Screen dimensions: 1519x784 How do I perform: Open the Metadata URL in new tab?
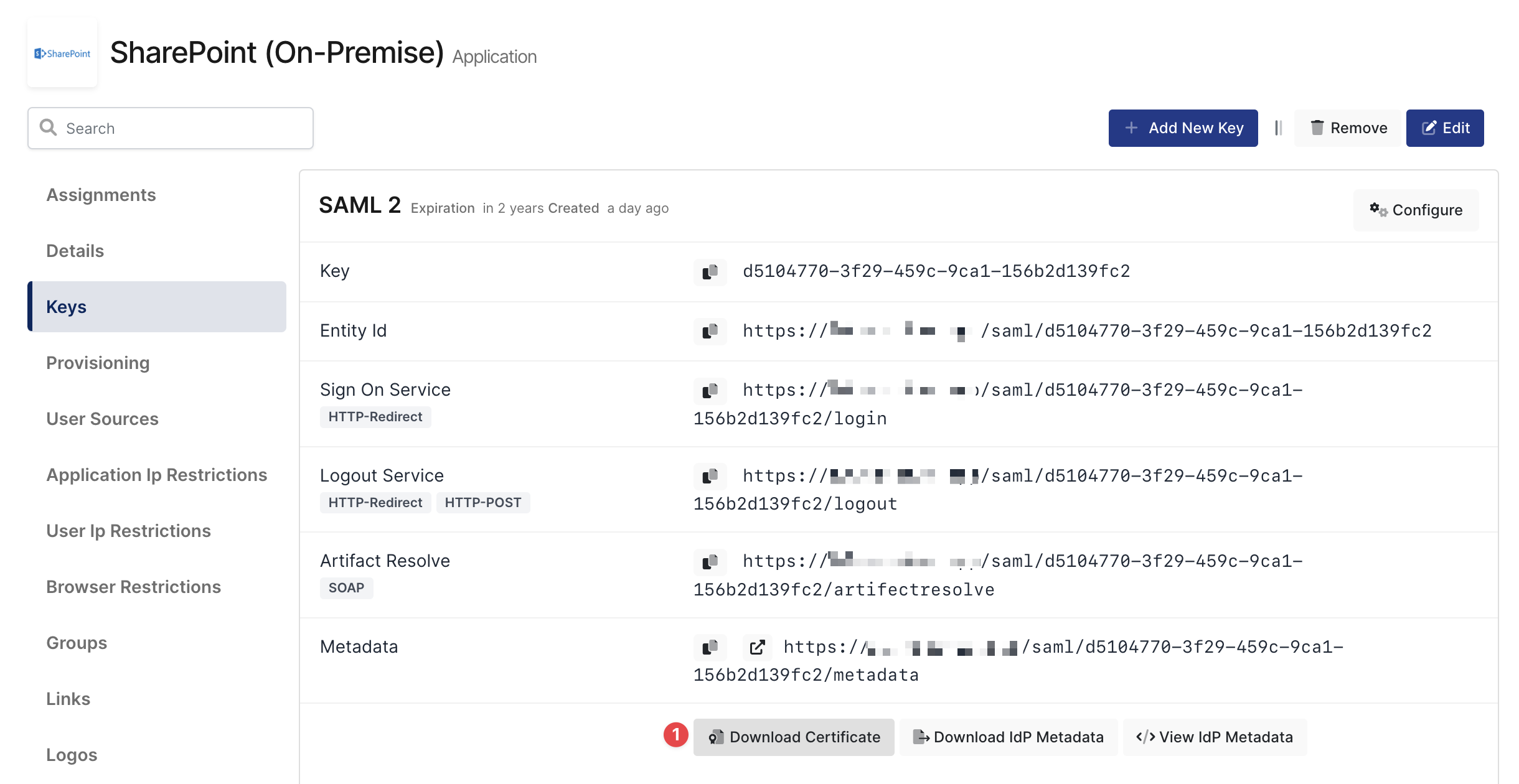click(x=757, y=648)
